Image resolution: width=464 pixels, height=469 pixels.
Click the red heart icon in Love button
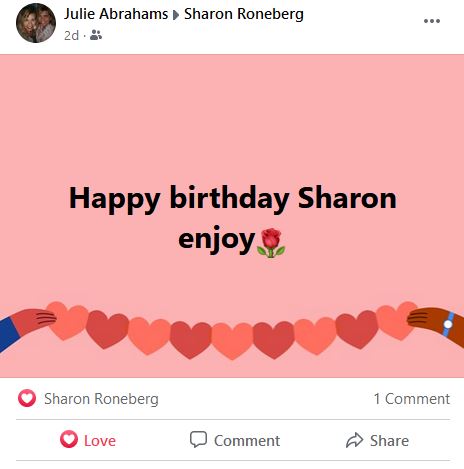pyautogui.click(x=69, y=439)
